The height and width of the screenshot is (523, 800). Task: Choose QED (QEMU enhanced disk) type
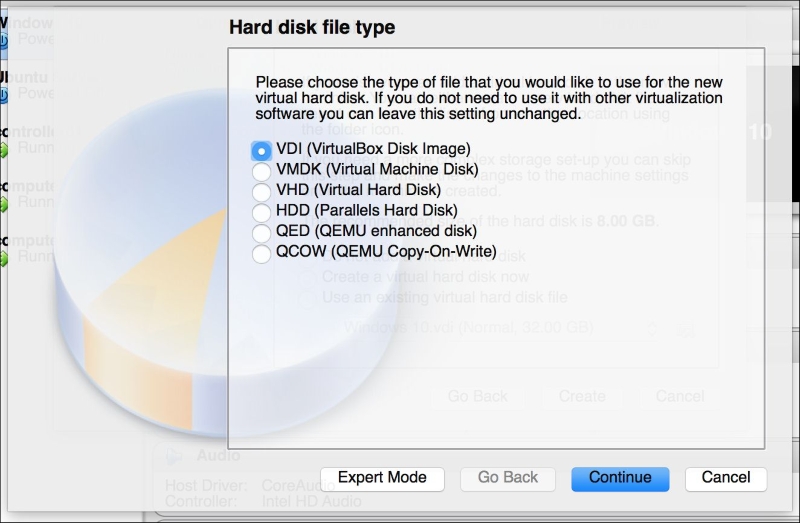(x=261, y=233)
